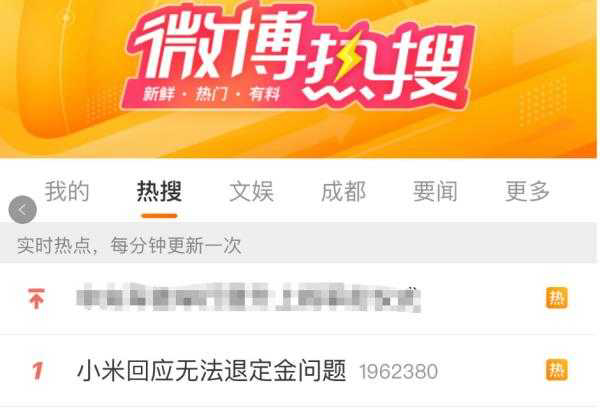Tap the gray back arrow button

click(x=23, y=210)
